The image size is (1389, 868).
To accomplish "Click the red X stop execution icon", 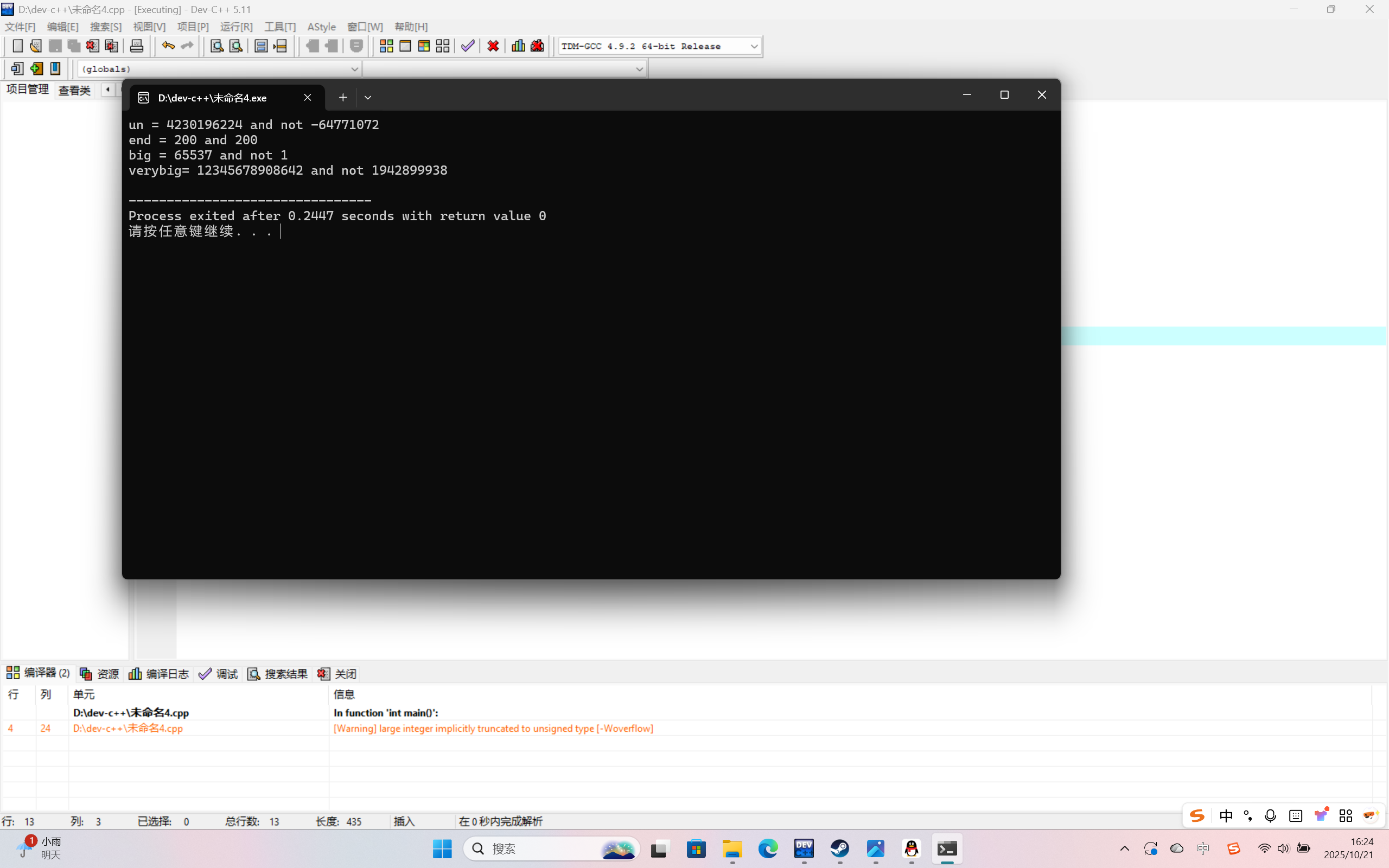I will (x=493, y=46).
